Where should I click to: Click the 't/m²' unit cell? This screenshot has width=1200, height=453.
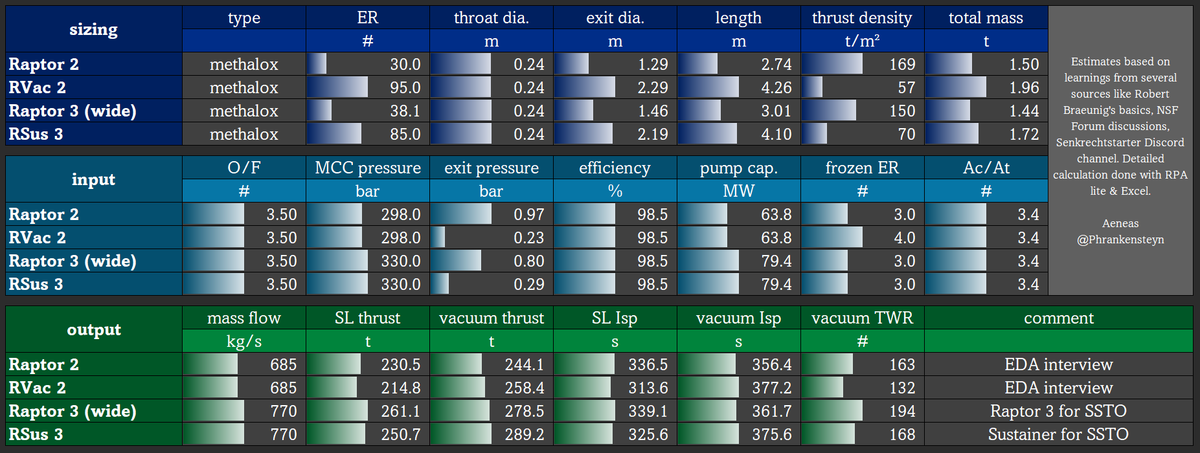click(x=862, y=41)
